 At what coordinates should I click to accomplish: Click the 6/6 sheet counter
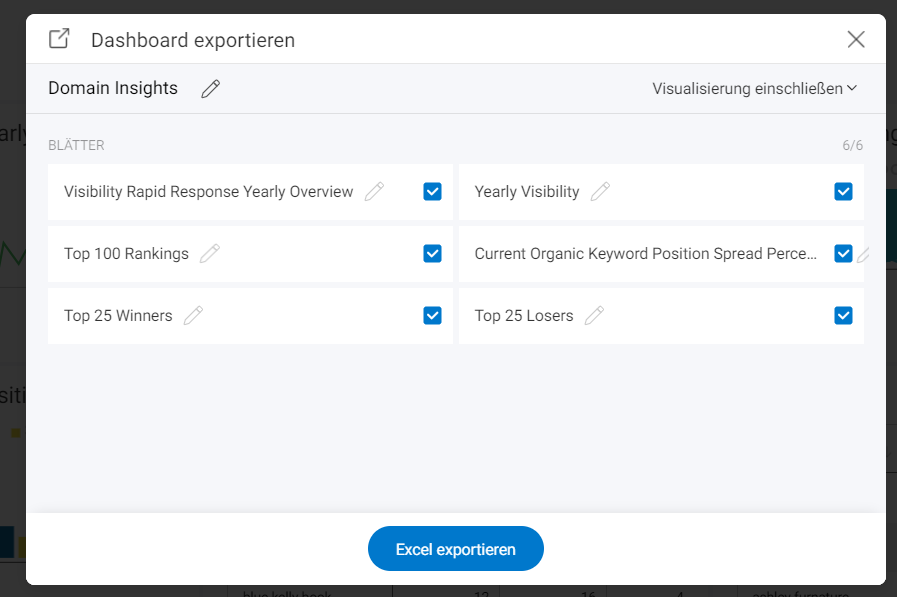852,145
